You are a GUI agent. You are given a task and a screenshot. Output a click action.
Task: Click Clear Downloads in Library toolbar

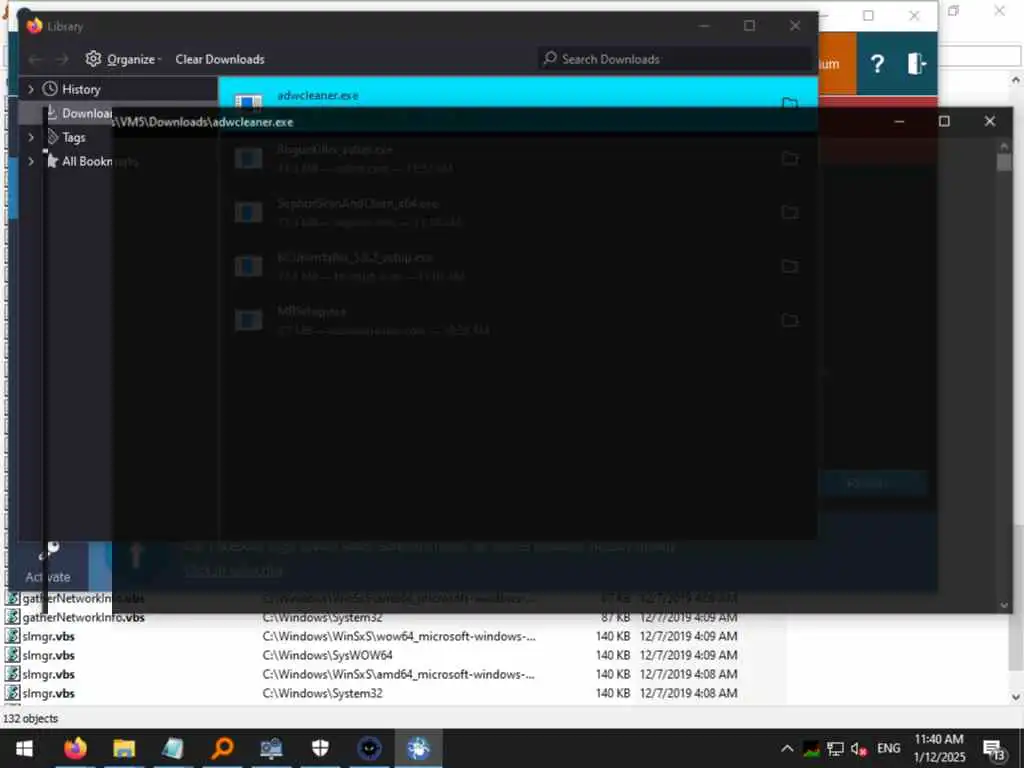(220, 59)
